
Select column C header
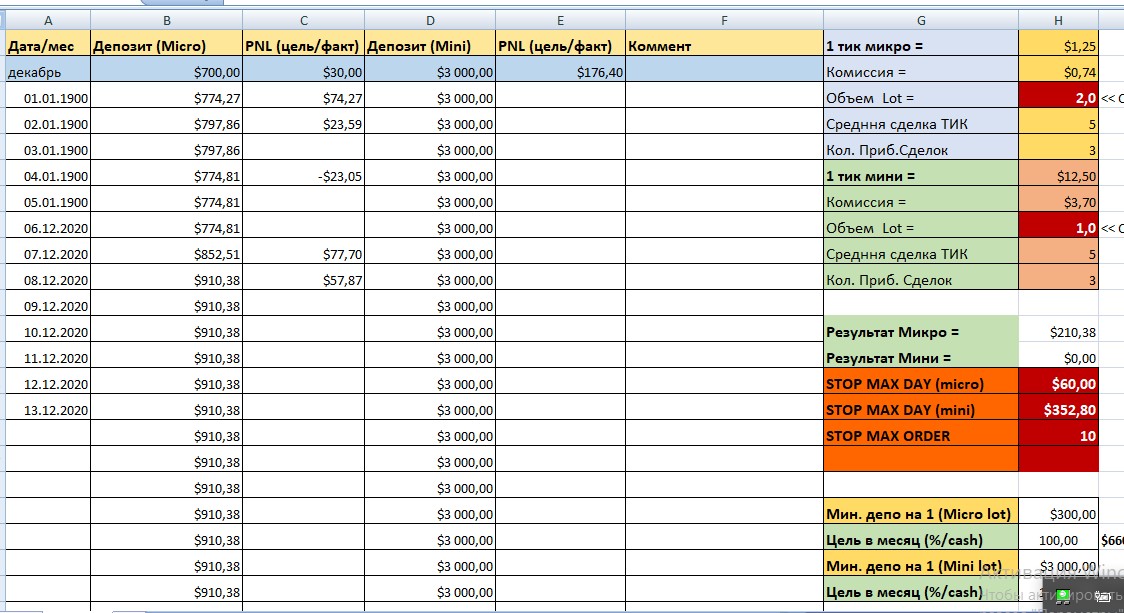tap(303, 20)
